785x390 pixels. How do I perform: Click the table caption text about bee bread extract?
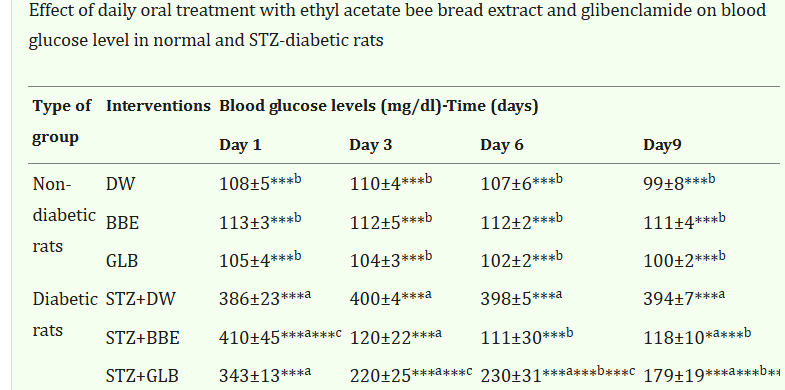pyautogui.click(x=398, y=25)
